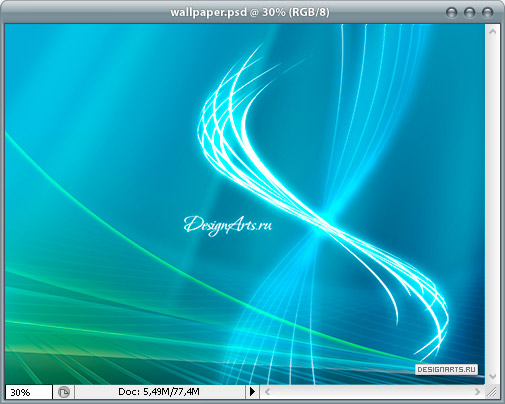The height and width of the screenshot is (404, 505).
Task: Click the Doc: 5,49M/77,4M status text
Action: click(159, 392)
